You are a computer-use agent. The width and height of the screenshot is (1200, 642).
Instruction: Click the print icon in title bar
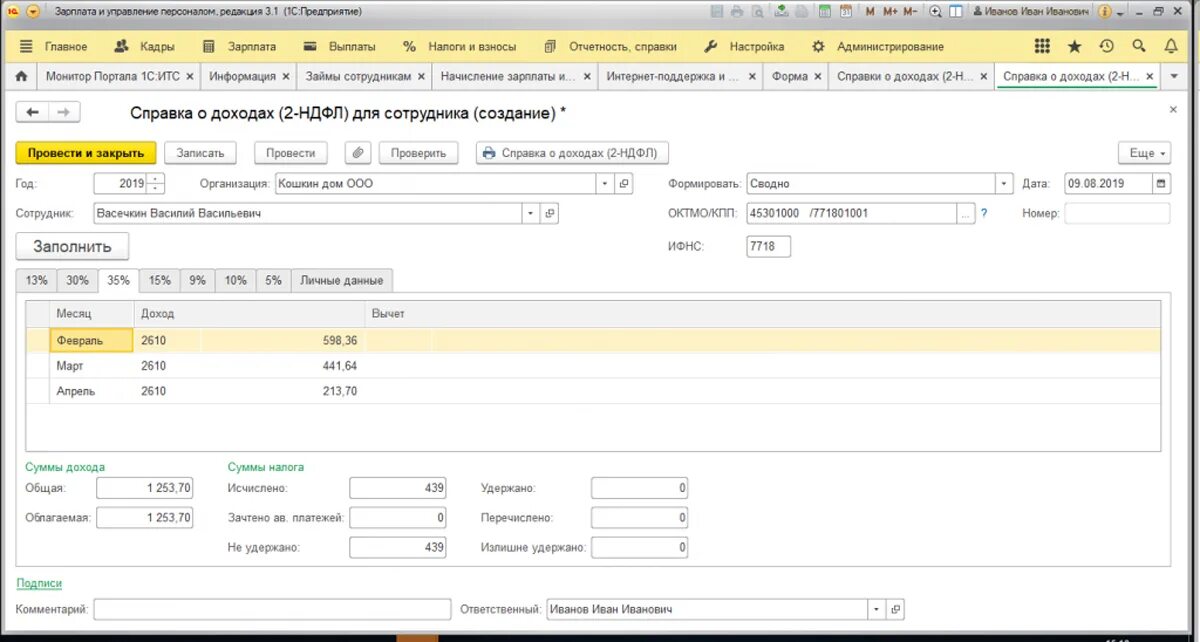[737, 9]
